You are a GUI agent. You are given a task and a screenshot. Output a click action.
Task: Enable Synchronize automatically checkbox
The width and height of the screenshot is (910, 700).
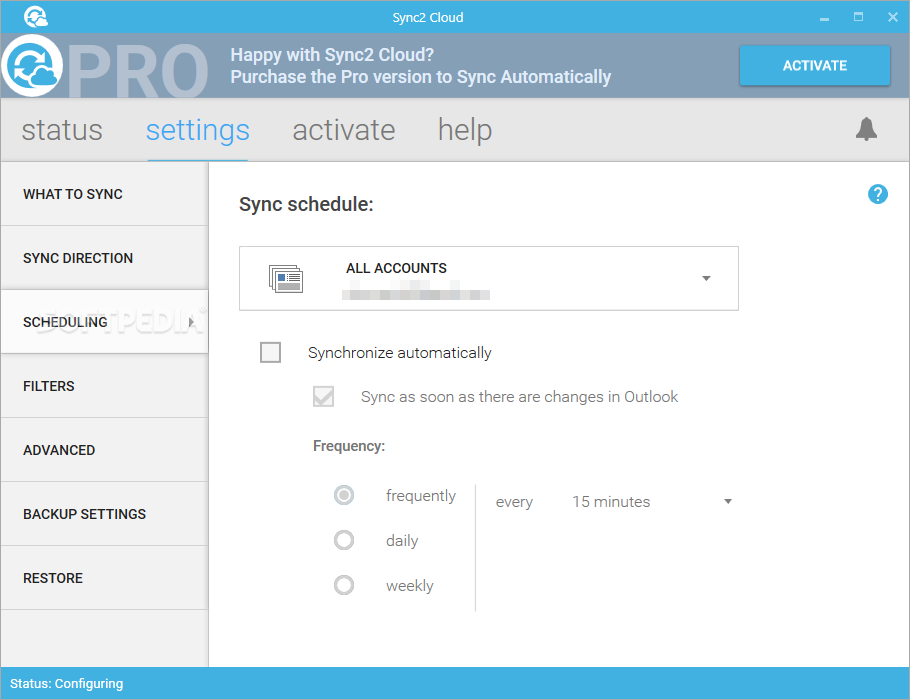point(270,352)
